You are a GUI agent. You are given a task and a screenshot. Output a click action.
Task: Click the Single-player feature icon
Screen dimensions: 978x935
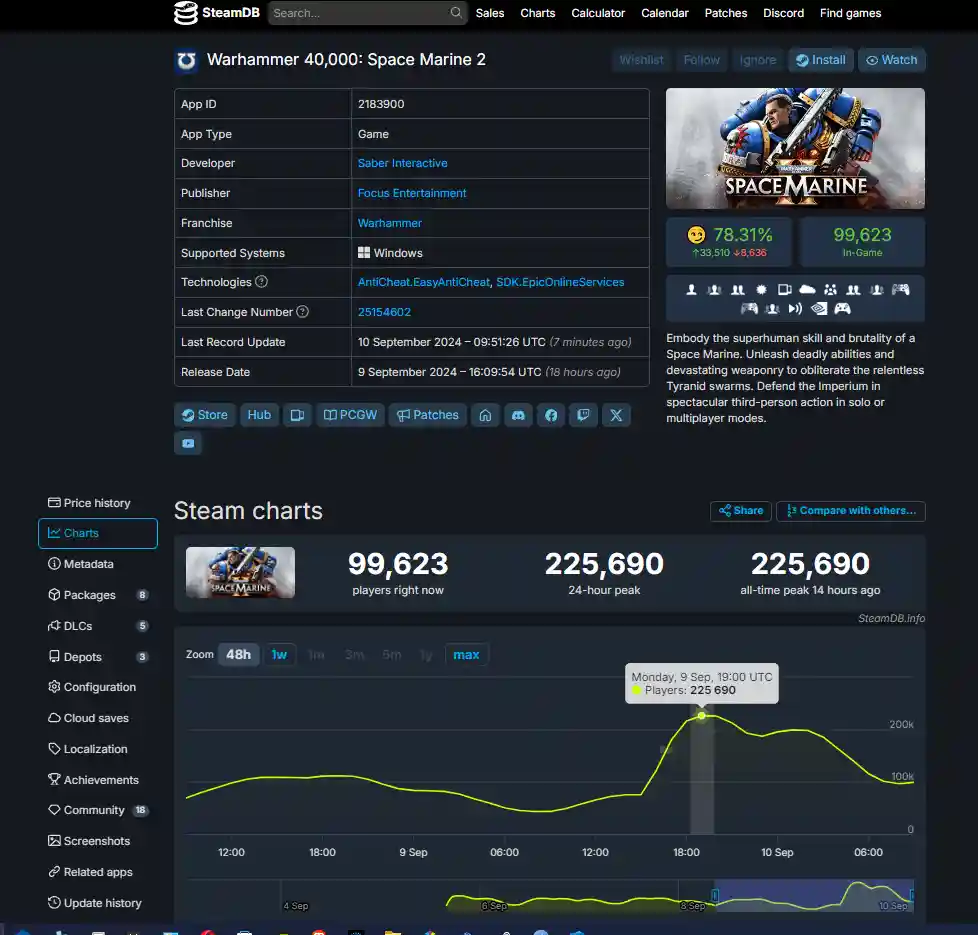click(x=691, y=289)
